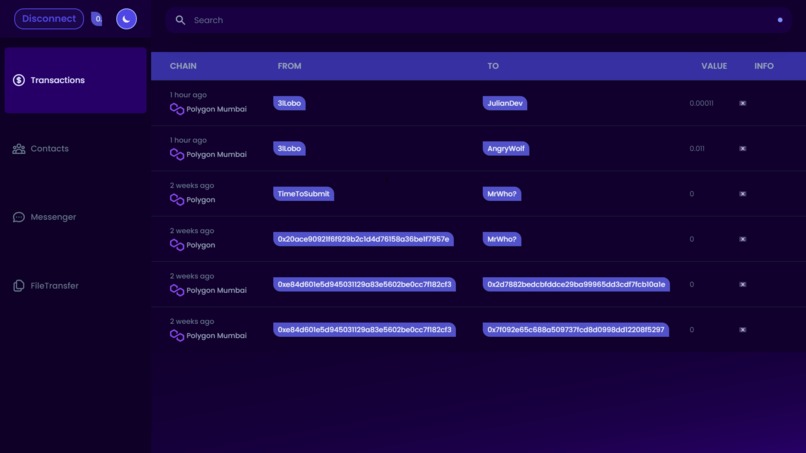Click sender address 0x20ace9092lf6f929b2c1d4d76158a36be1f7957e
The image size is (806, 453).
pyautogui.click(x=363, y=239)
